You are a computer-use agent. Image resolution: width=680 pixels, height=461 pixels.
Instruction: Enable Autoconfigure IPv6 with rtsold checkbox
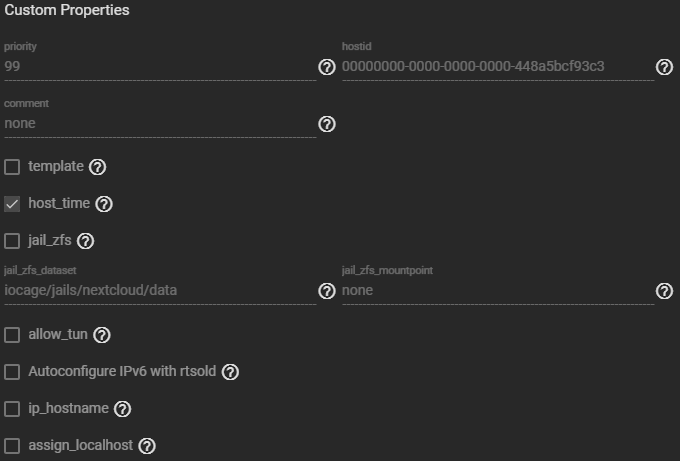[12, 372]
